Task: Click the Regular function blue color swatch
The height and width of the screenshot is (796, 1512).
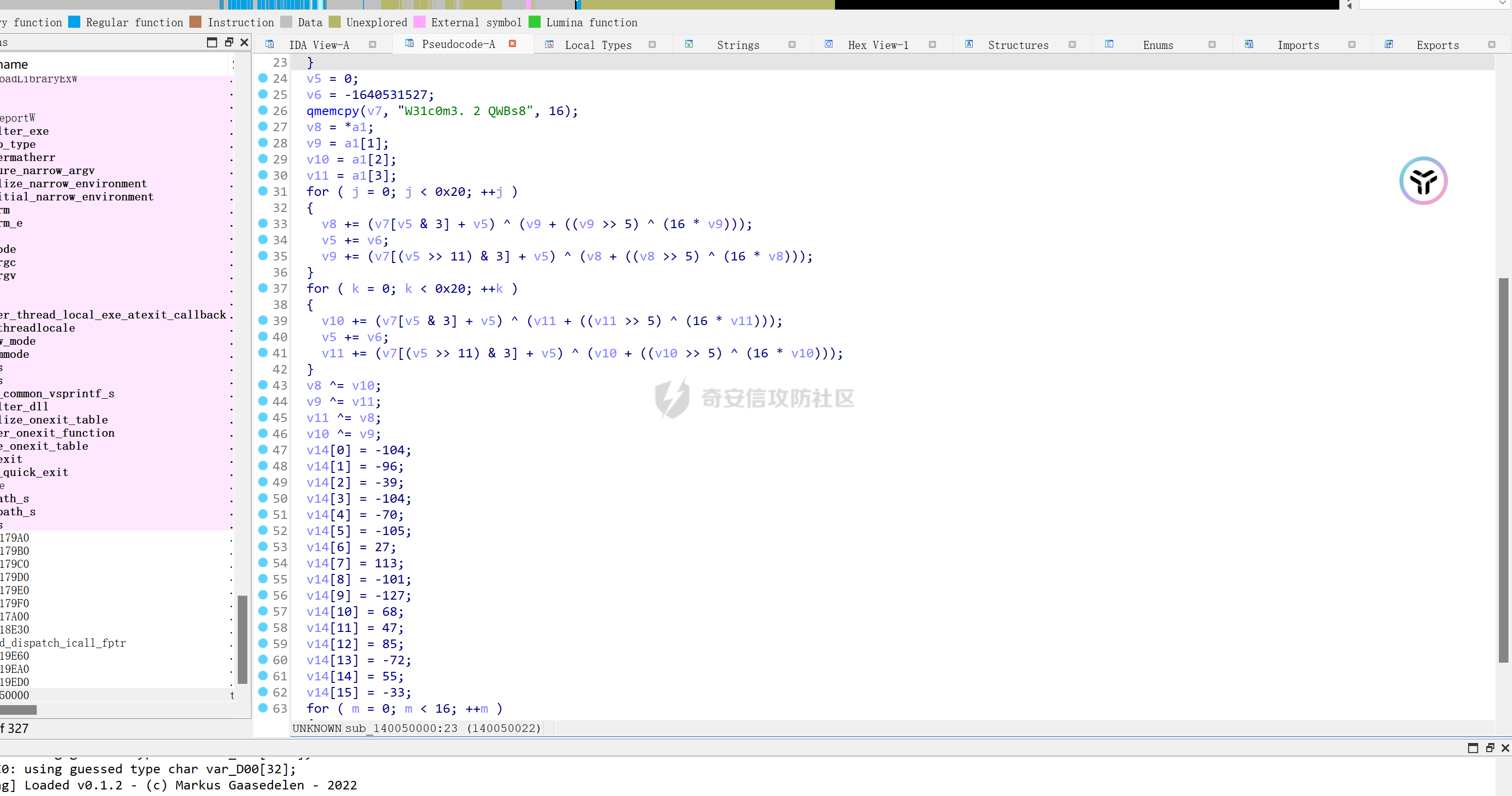Action: 74,22
